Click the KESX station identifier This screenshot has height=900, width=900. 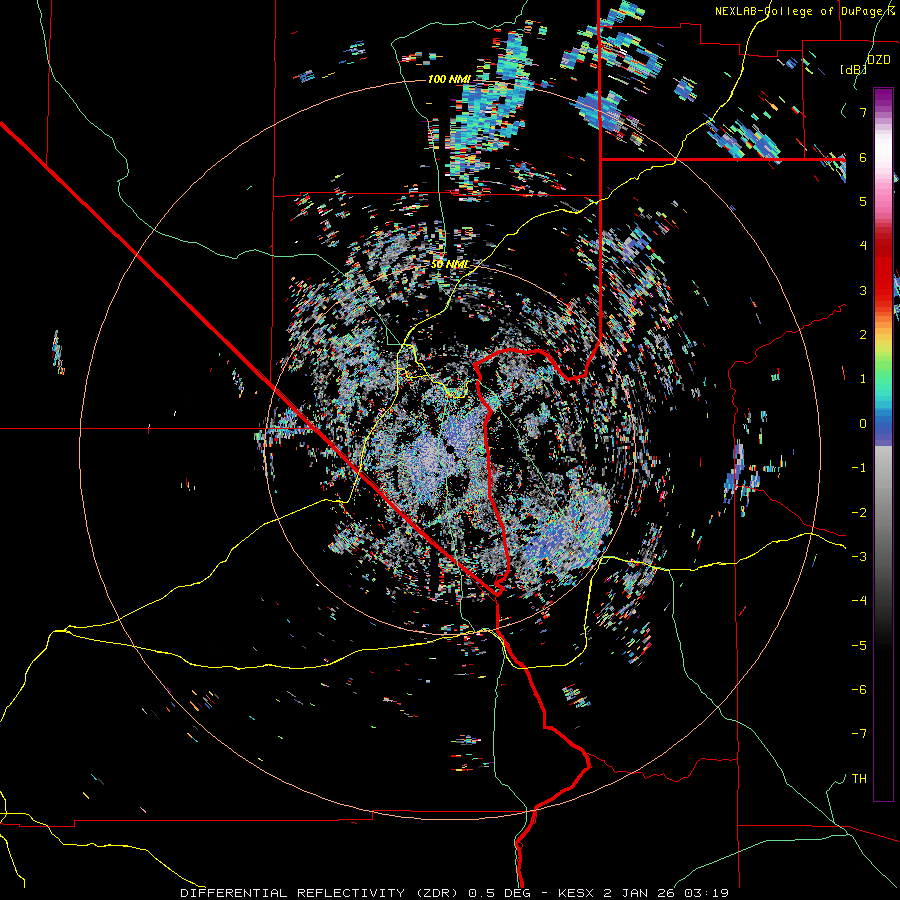coord(576,893)
